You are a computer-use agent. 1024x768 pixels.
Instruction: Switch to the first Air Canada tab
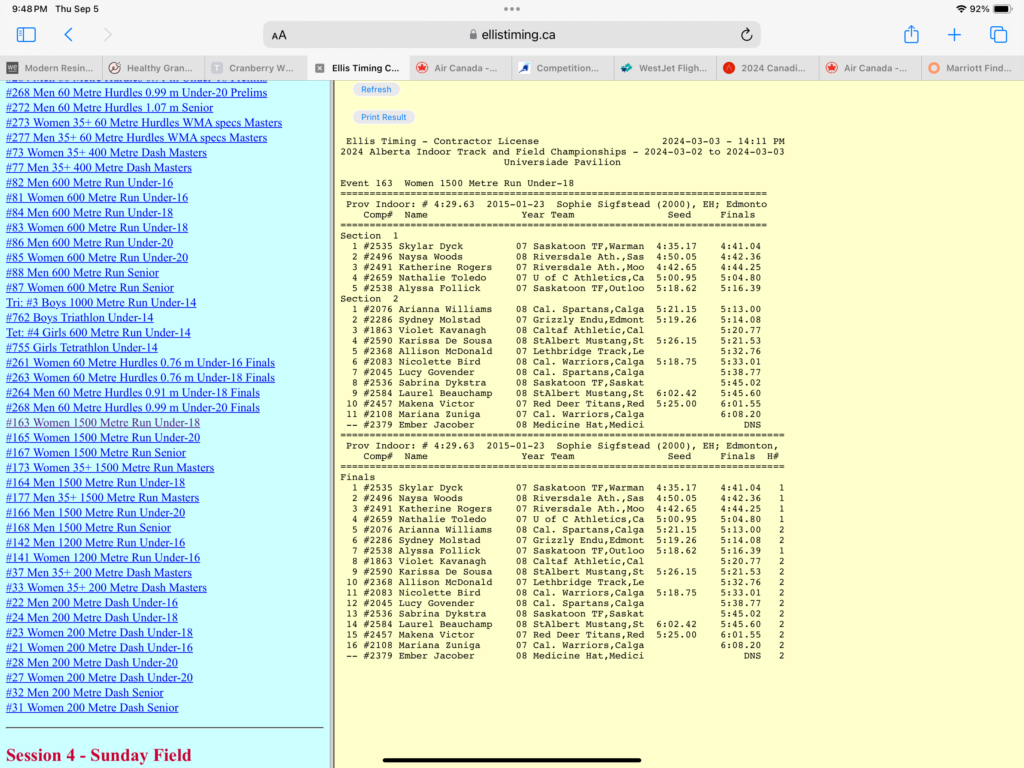pos(460,68)
